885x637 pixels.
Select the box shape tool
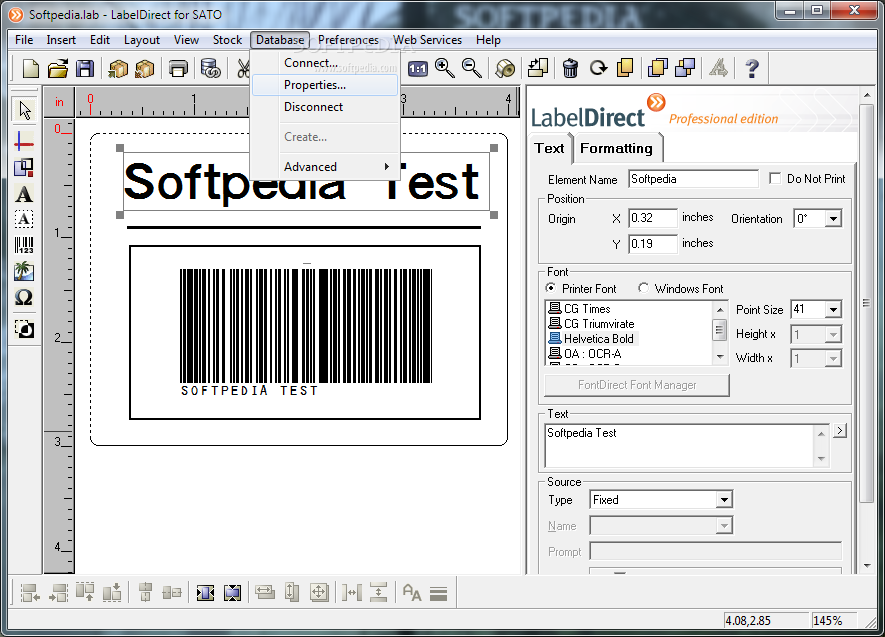[24, 168]
